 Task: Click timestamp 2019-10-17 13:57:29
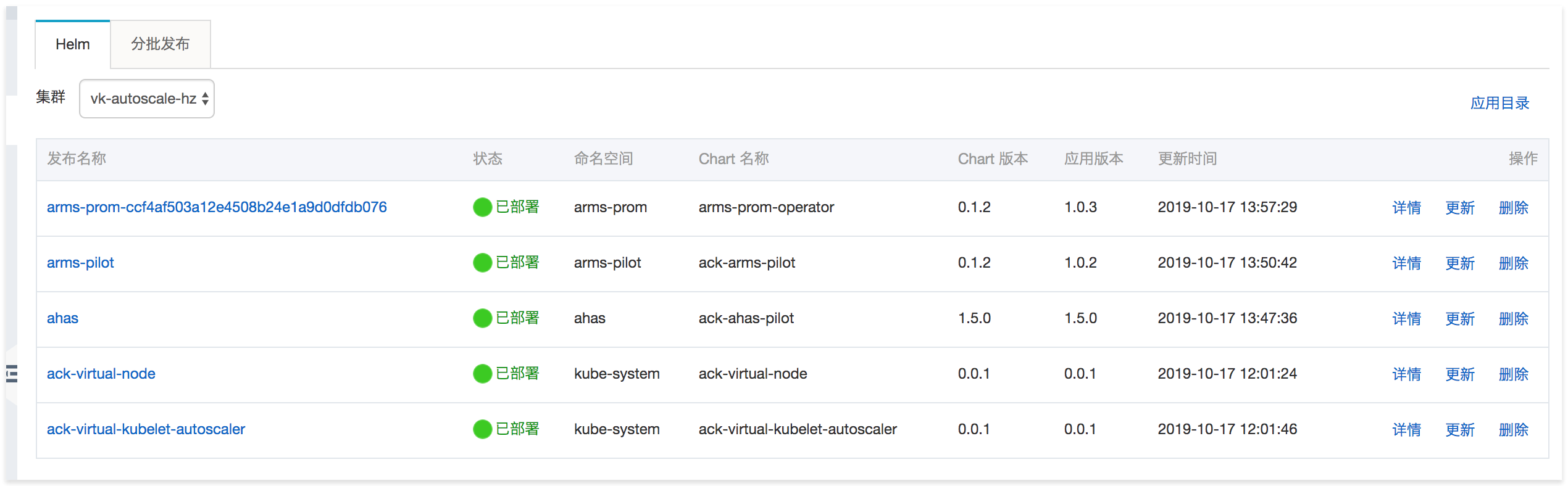click(1227, 207)
